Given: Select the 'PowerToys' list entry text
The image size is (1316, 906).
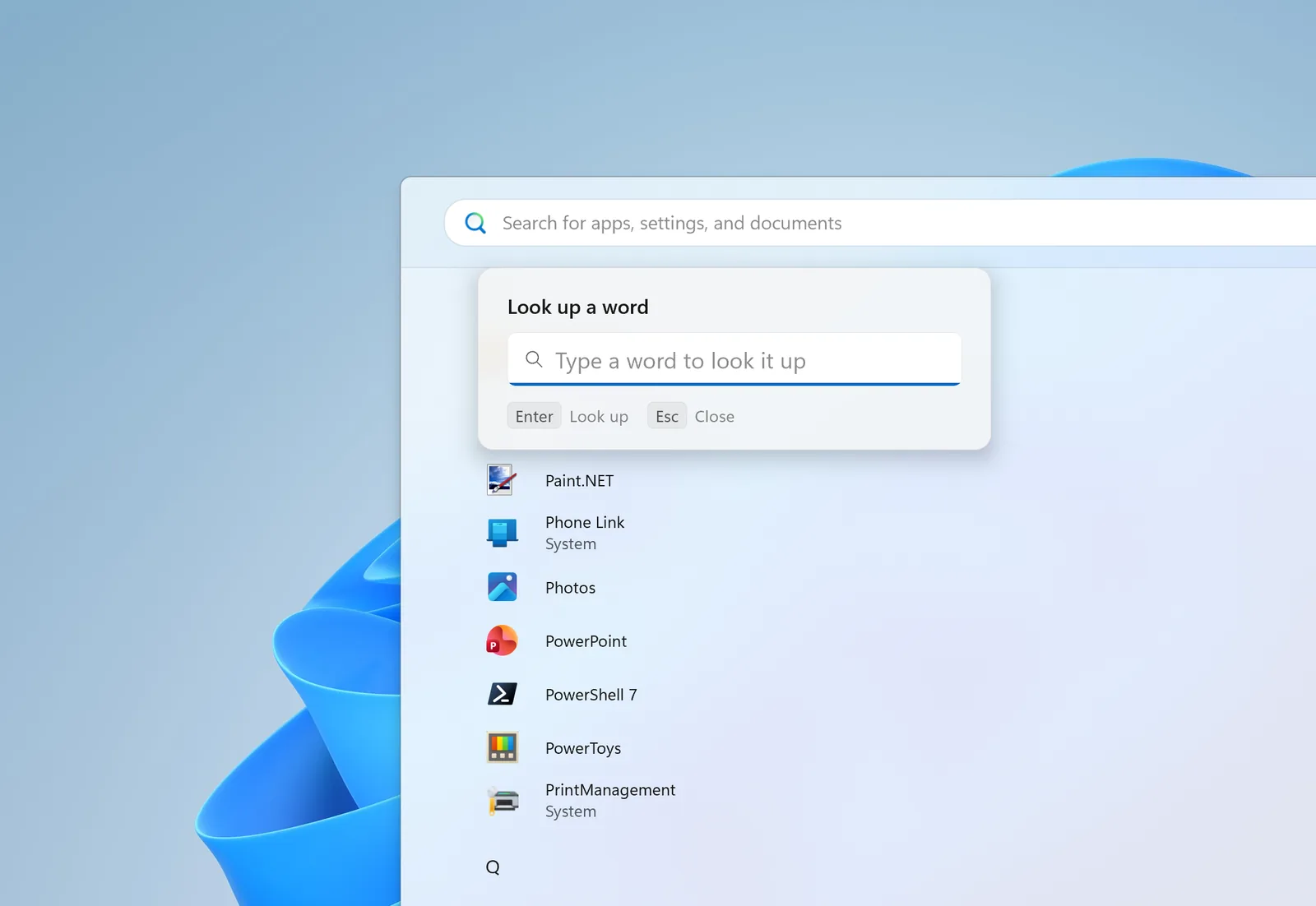Looking at the screenshot, I should click(x=583, y=749).
